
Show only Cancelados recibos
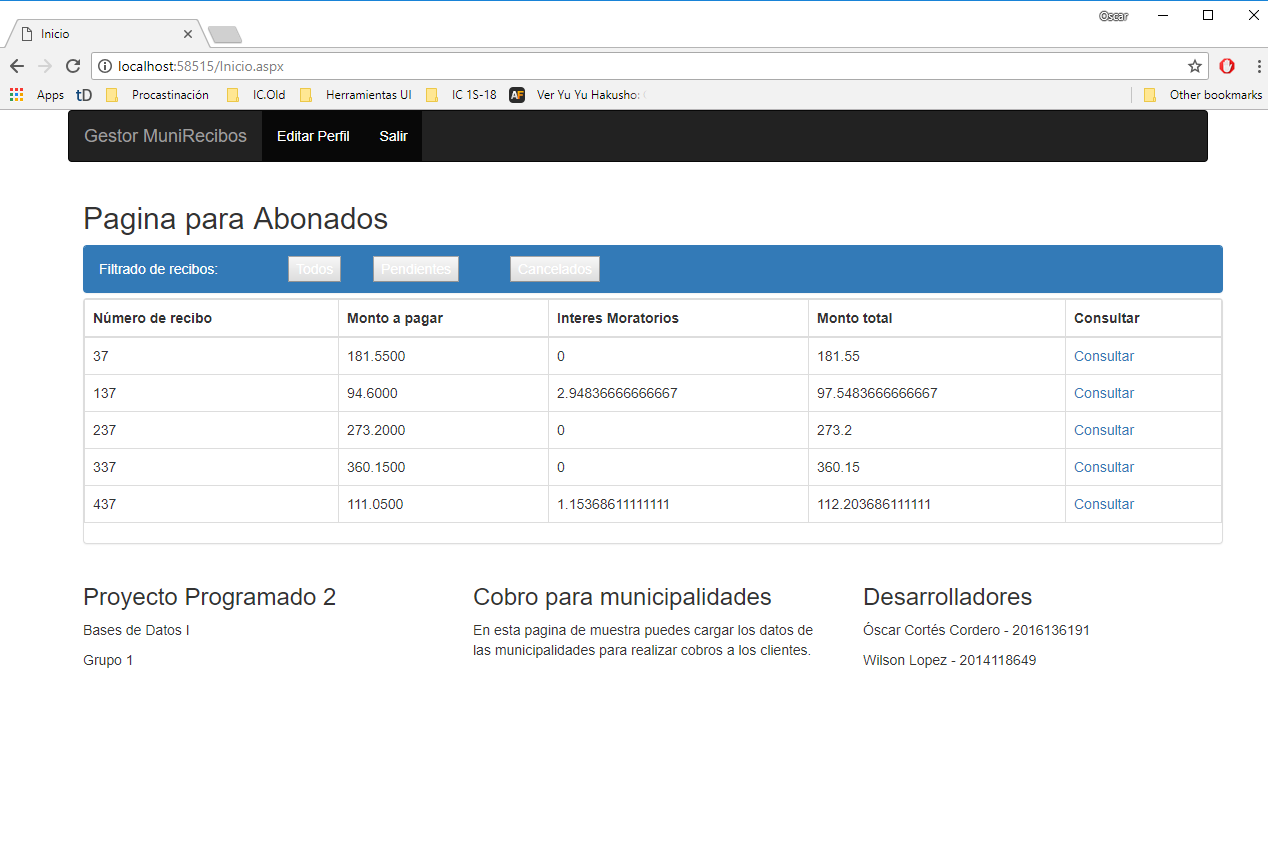(x=554, y=268)
